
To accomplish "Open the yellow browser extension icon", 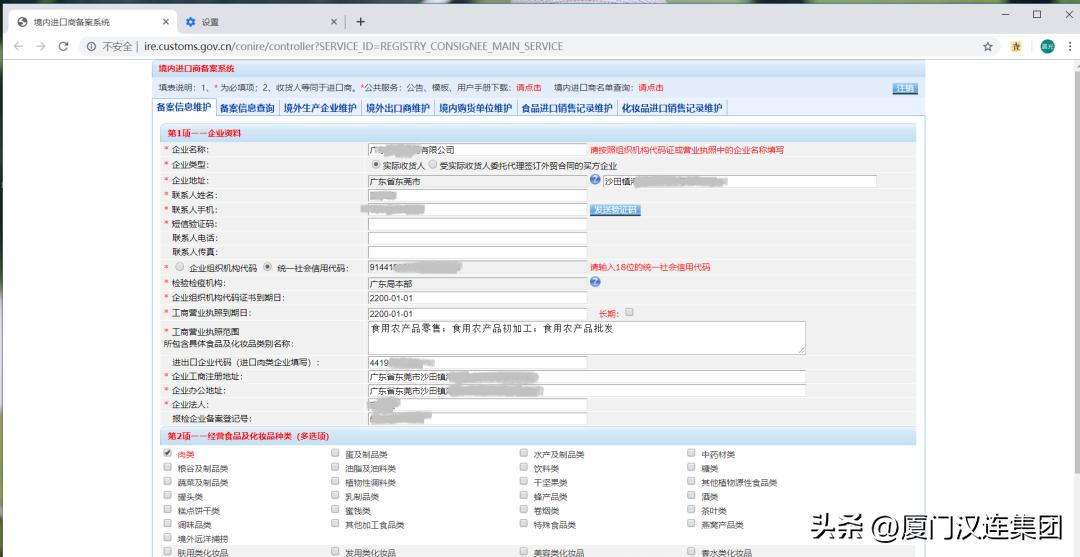I will [x=1016, y=46].
